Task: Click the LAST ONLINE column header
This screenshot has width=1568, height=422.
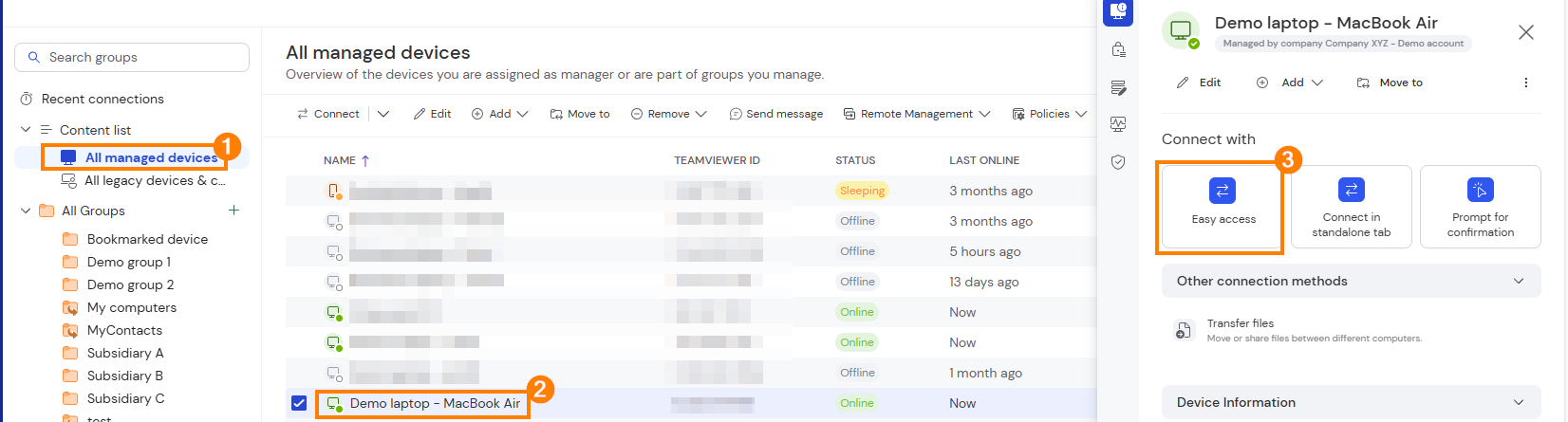Action: (984, 160)
